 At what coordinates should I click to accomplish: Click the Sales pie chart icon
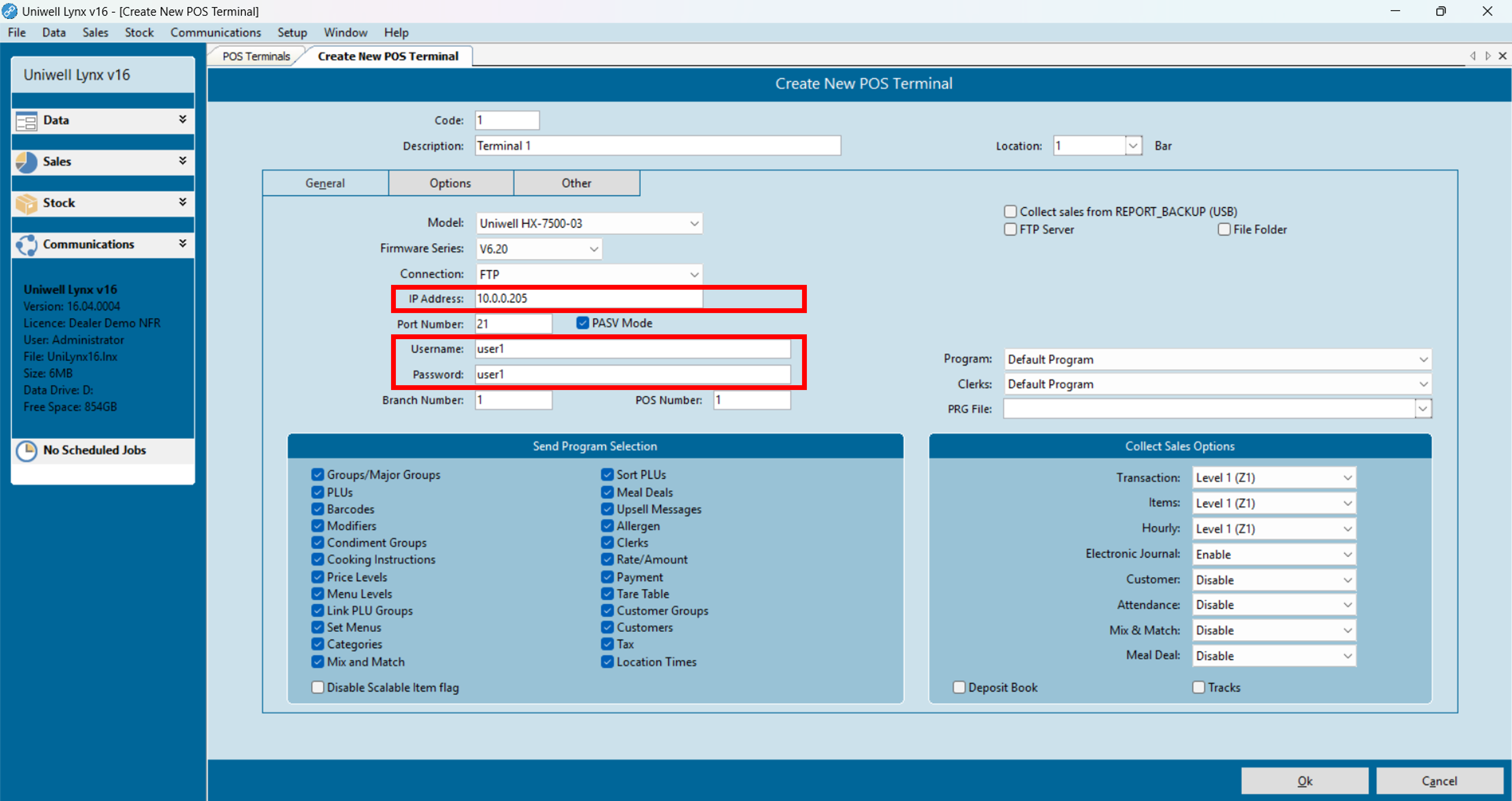tap(26, 162)
